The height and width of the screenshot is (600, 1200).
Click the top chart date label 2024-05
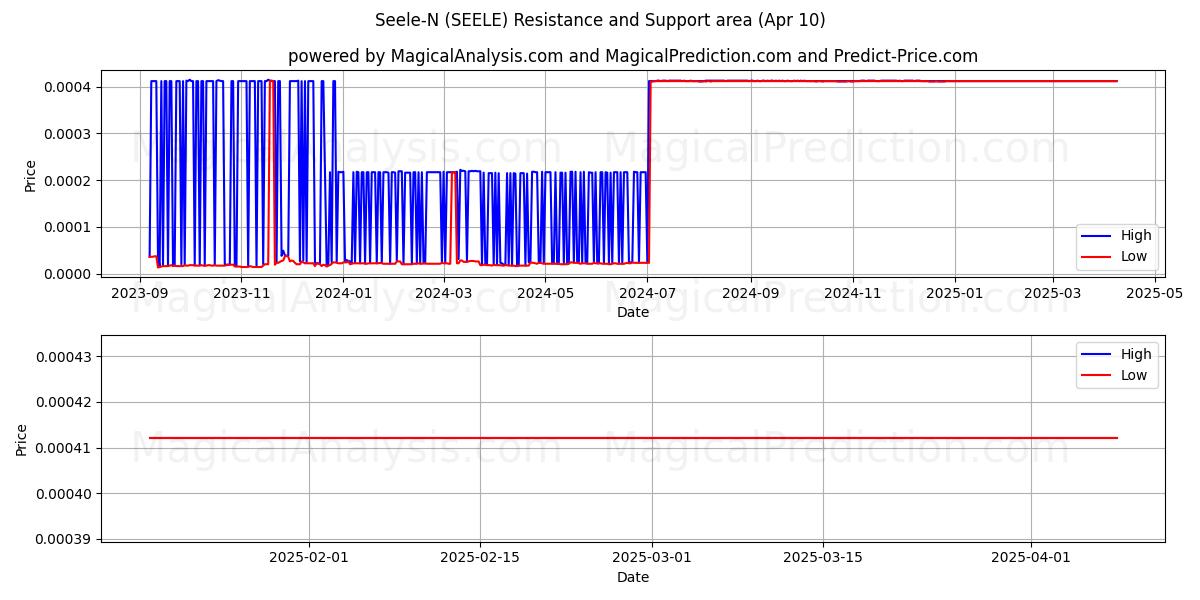click(x=546, y=294)
